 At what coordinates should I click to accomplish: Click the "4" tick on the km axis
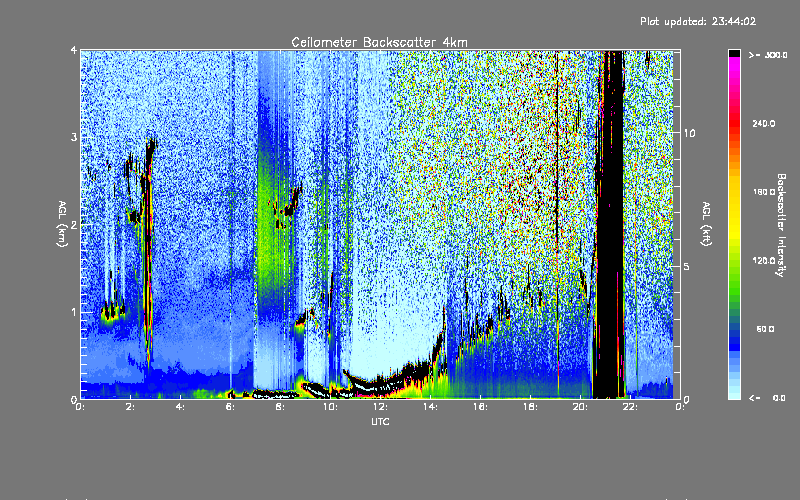(x=74, y=50)
